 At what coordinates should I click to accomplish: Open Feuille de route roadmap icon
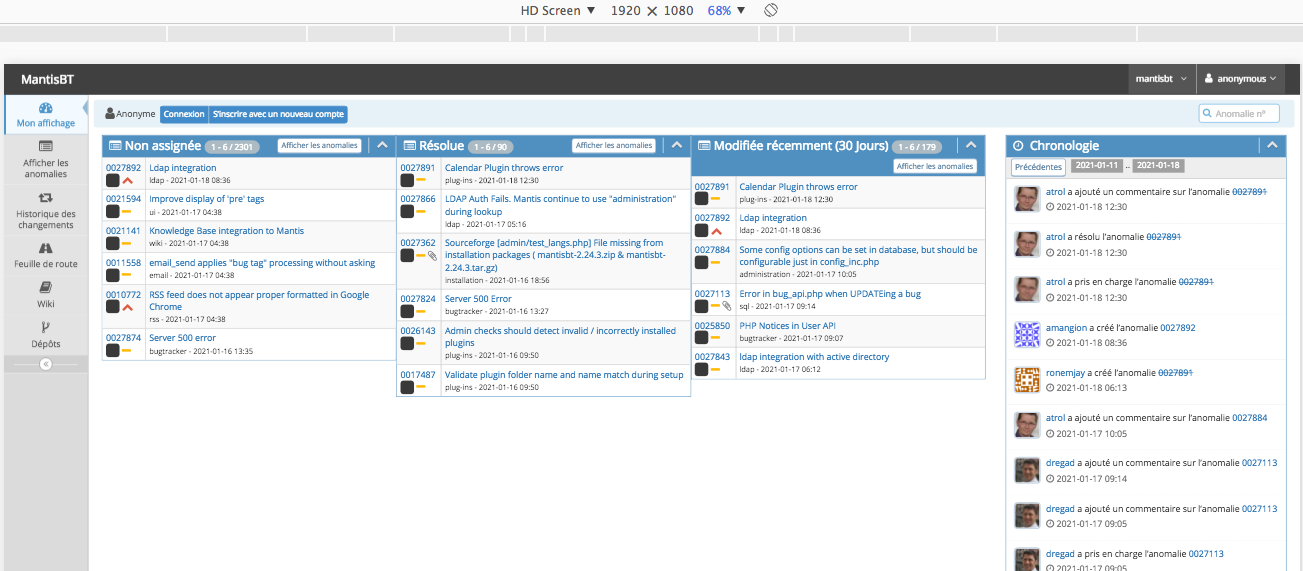(x=45, y=249)
